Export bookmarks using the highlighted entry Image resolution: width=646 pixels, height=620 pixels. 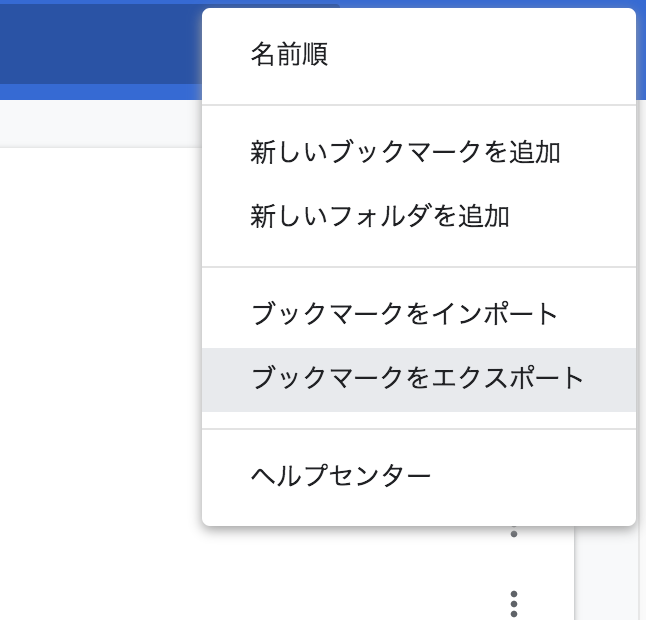(x=419, y=379)
